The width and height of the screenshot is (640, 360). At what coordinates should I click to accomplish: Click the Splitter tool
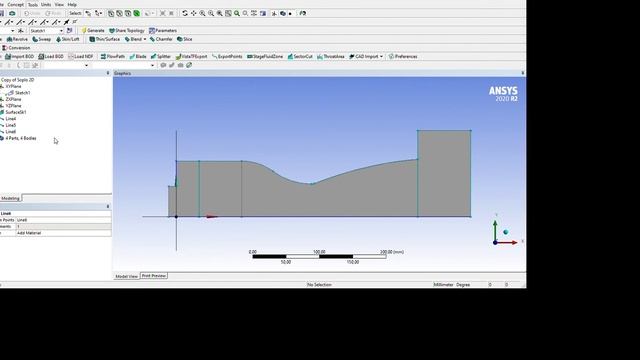coord(161,56)
